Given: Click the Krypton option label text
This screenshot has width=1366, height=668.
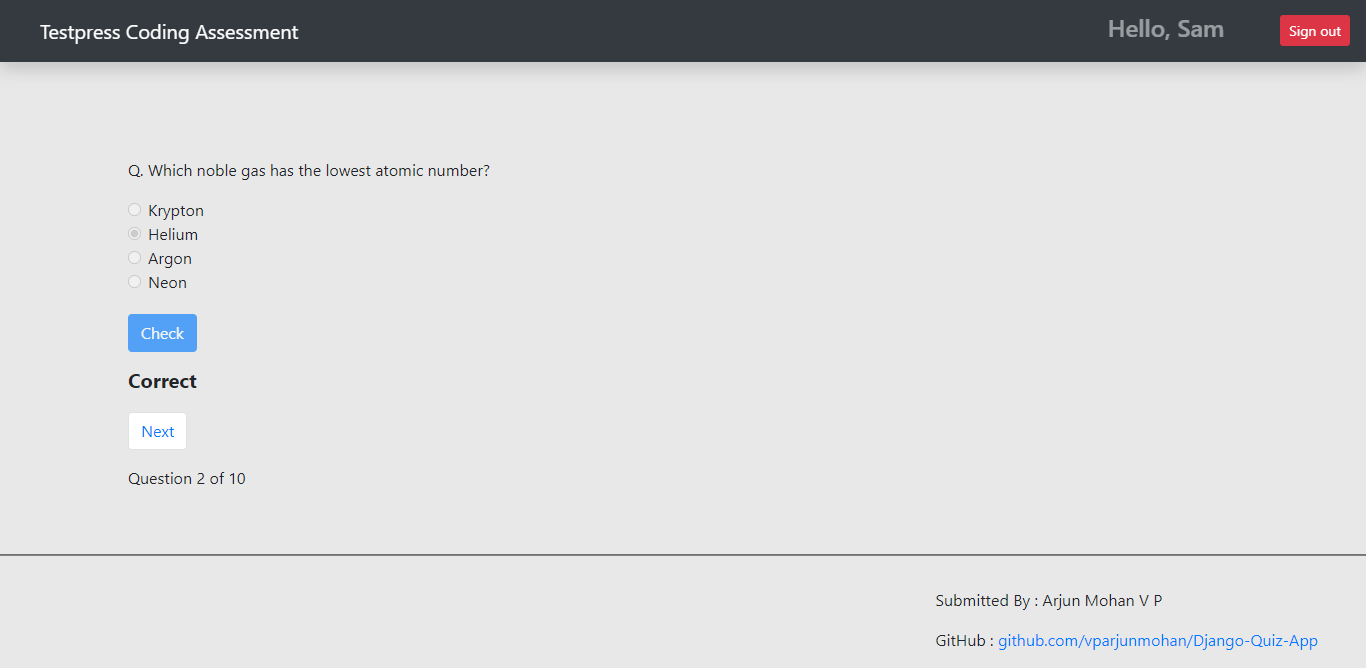Looking at the screenshot, I should pos(176,210).
